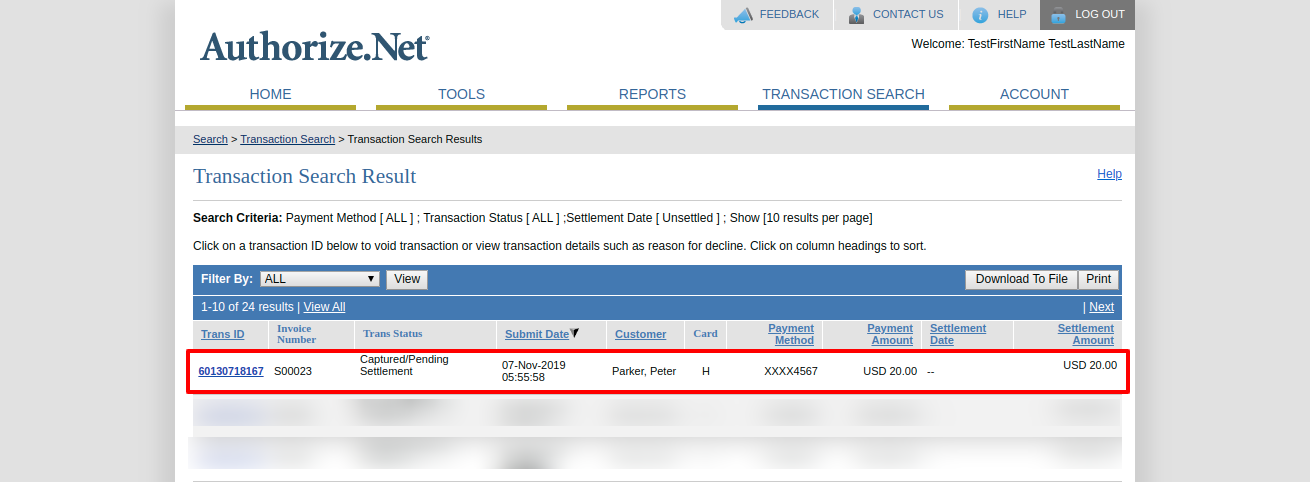Click the Log Out lock icon
Screen dimensions: 1310x482
1058,15
